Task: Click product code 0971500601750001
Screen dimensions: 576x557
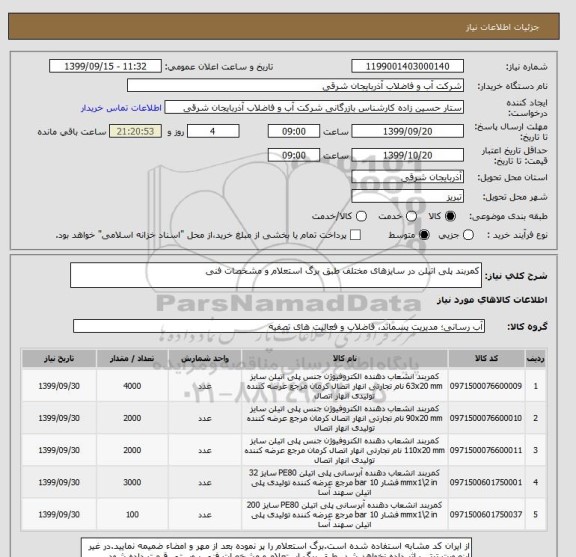Action: click(x=486, y=482)
